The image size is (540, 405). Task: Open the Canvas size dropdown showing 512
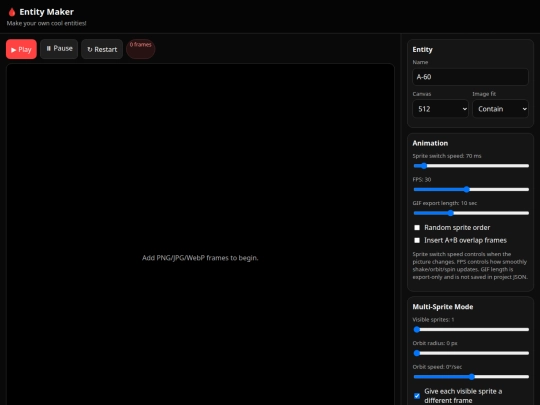(440, 109)
